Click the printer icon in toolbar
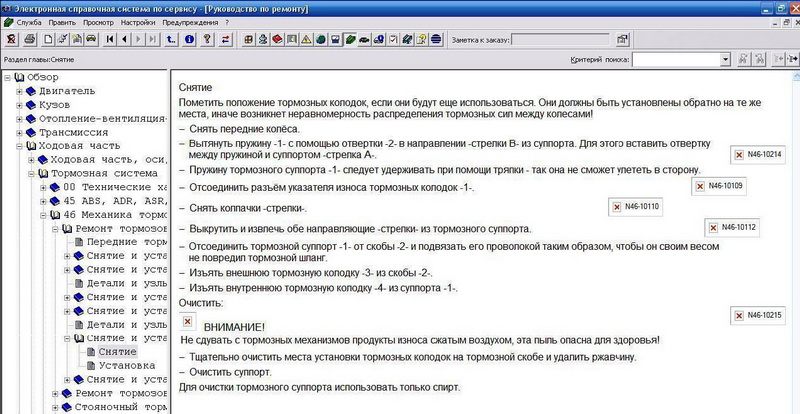800x414 pixels. click(x=30, y=39)
